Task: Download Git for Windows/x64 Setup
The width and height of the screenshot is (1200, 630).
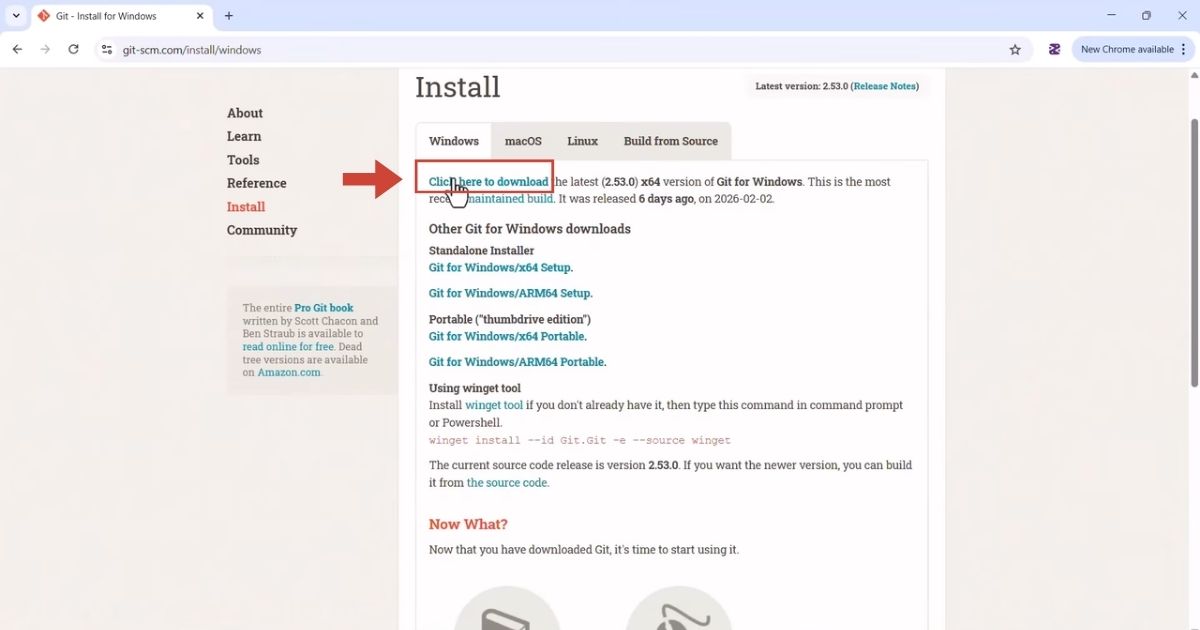Action: click(x=500, y=268)
